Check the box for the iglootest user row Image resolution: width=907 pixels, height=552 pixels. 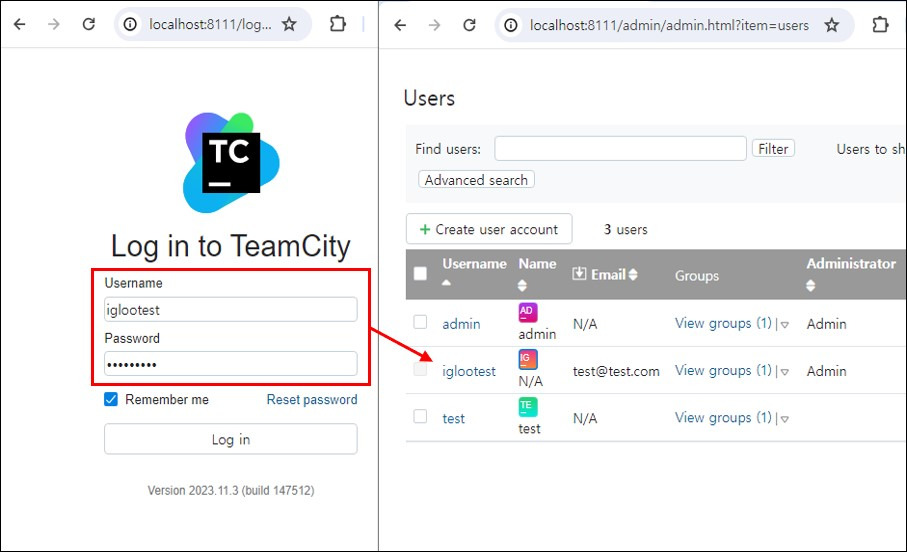click(420, 369)
